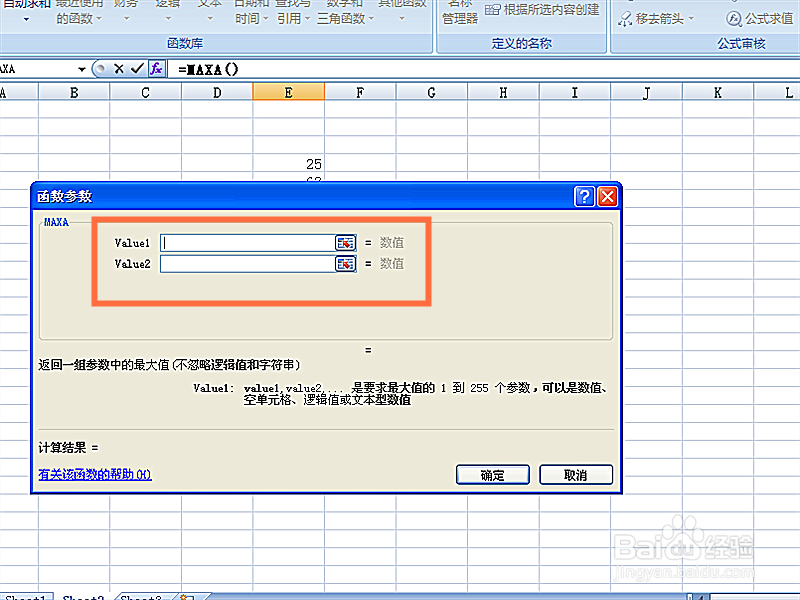The height and width of the screenshot is (600, 800).
Task: Select column B header
Action: click(74, 92)
